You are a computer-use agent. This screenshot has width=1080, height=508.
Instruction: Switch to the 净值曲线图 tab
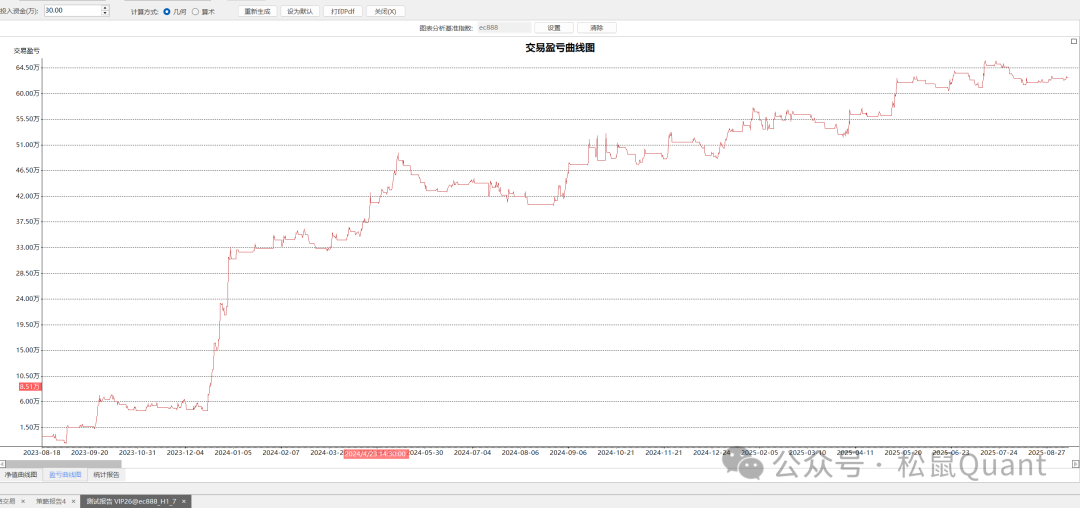point(21,474)
